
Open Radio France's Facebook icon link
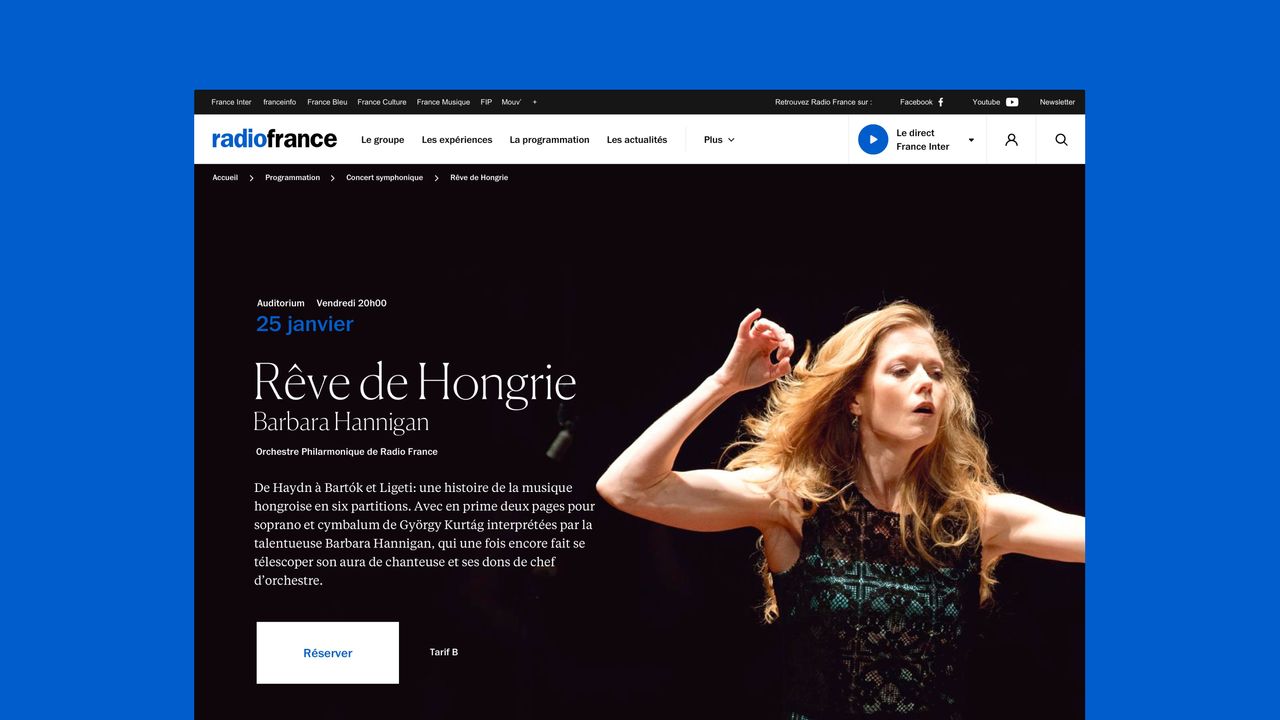coord(940,102)
